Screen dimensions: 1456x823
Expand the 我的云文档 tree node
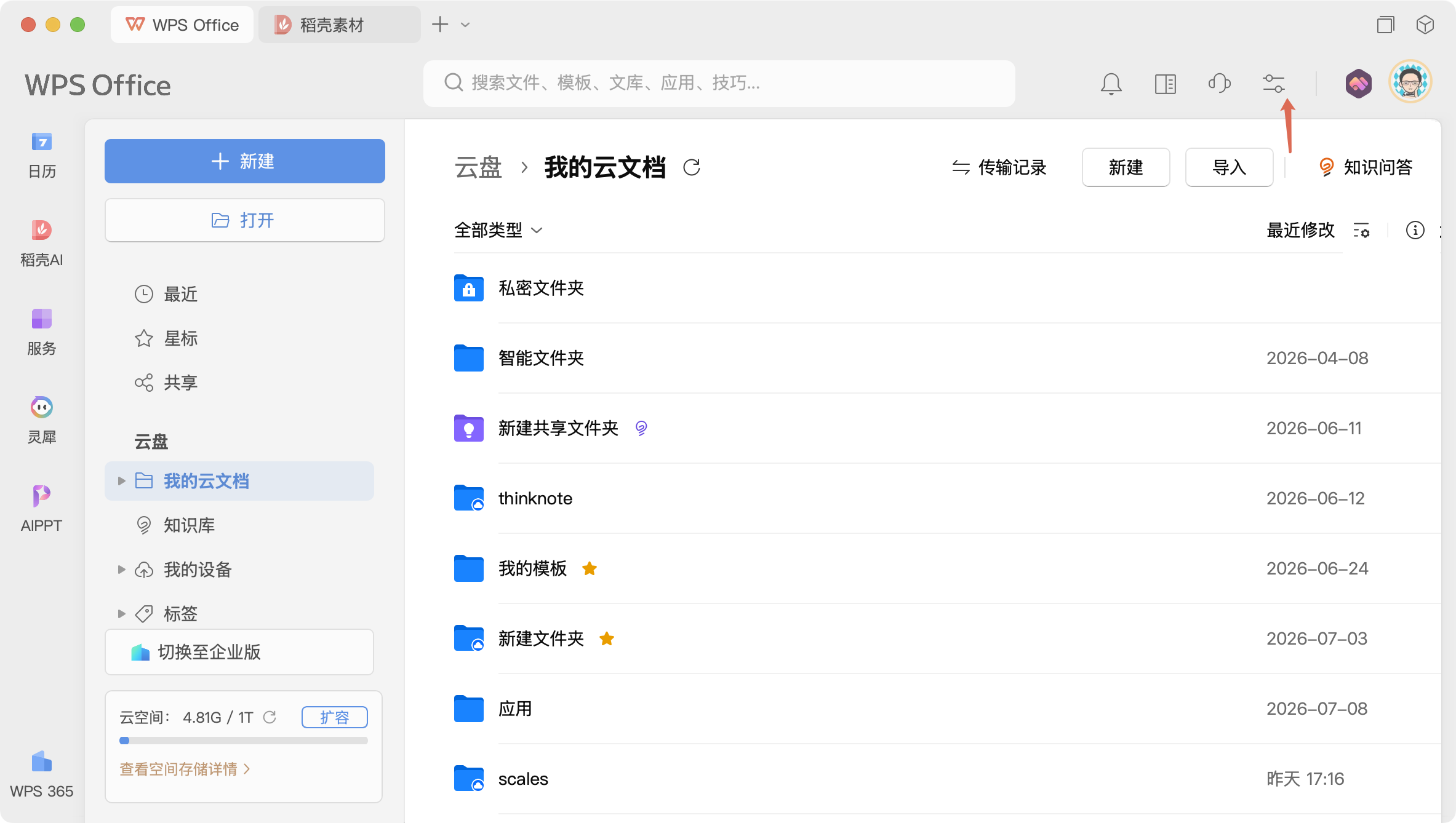pos(121,481)
